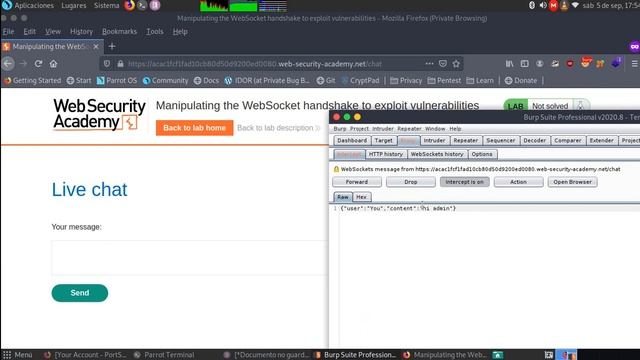Screen dimensions: 640x360
Task: Open Docs bookmark
Action: pos(206,80)
